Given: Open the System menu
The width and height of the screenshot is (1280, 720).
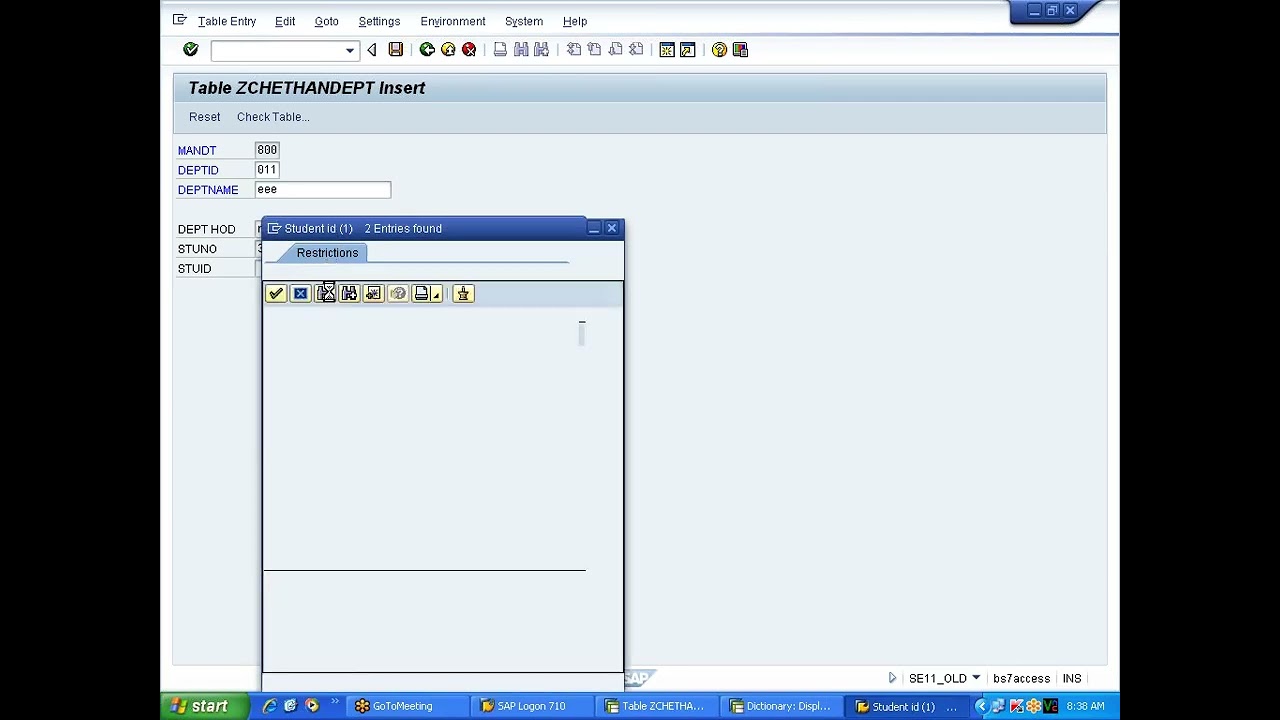Looking at the screenshot, I should coord(524,21).
